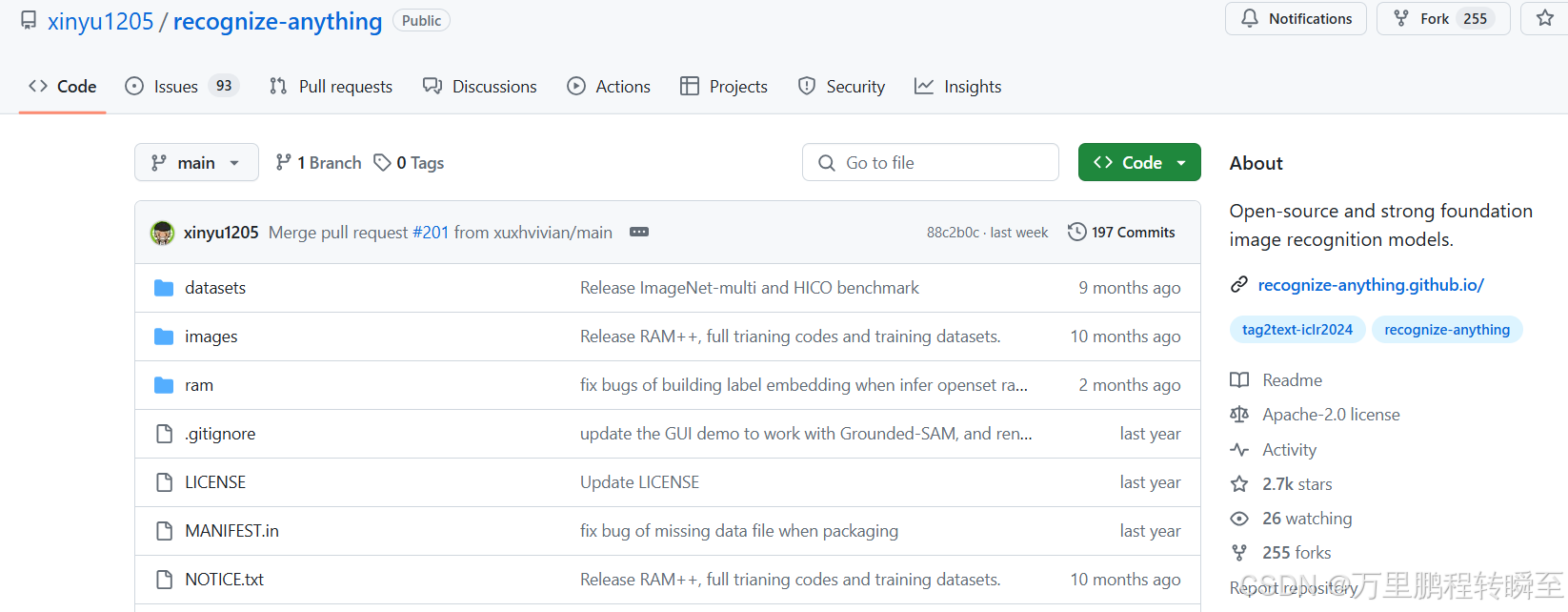This screenshot has height=612, width=1568.
Task: Open the Insights tab
Action: tap(957, 87)
